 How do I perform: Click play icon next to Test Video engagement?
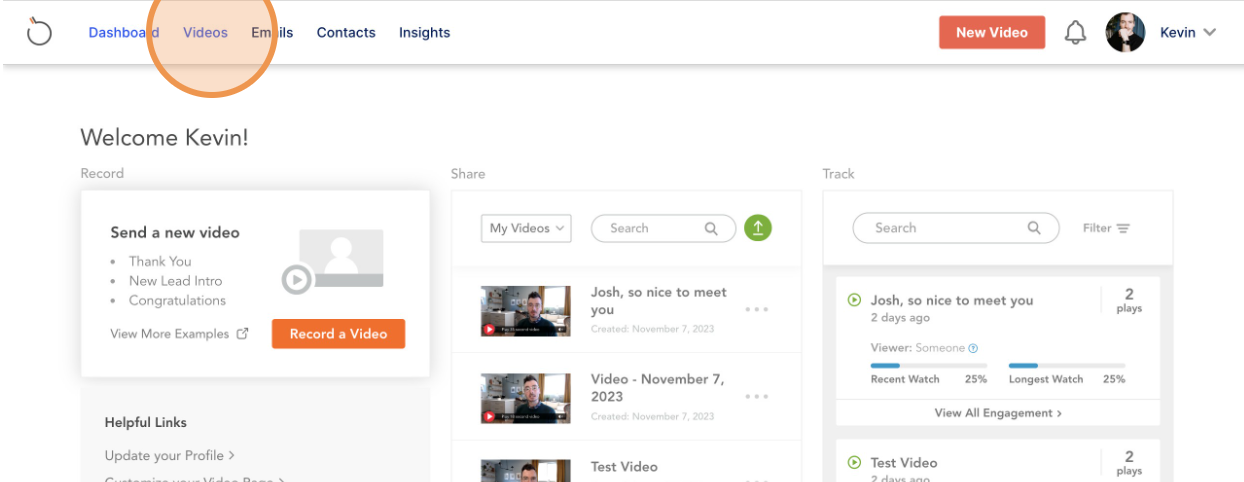point(854,462)
